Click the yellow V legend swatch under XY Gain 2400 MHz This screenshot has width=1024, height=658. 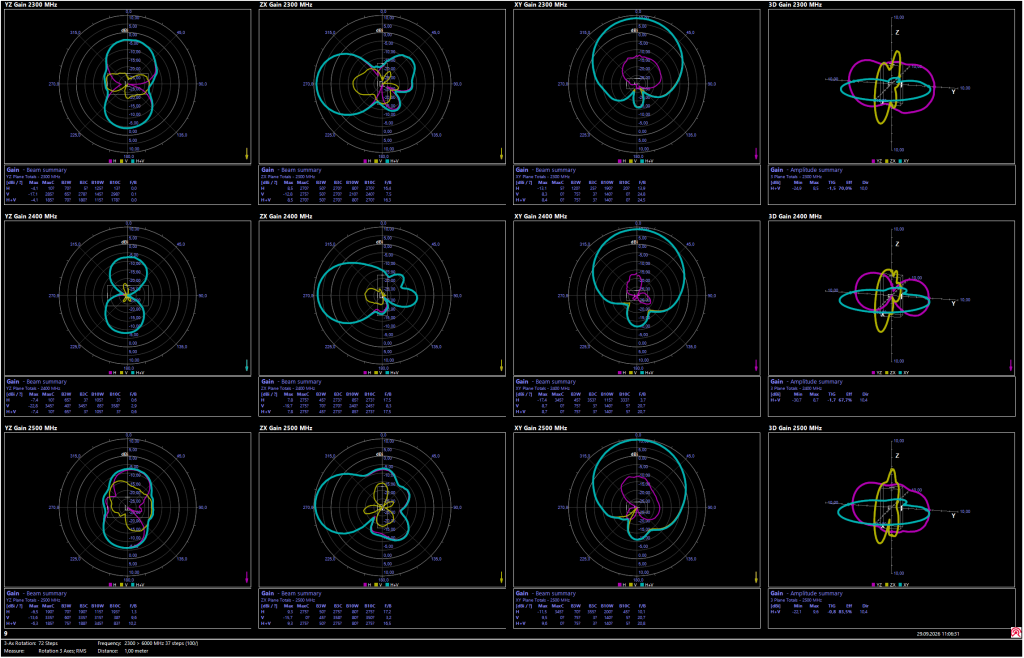[x=630, y=372]
